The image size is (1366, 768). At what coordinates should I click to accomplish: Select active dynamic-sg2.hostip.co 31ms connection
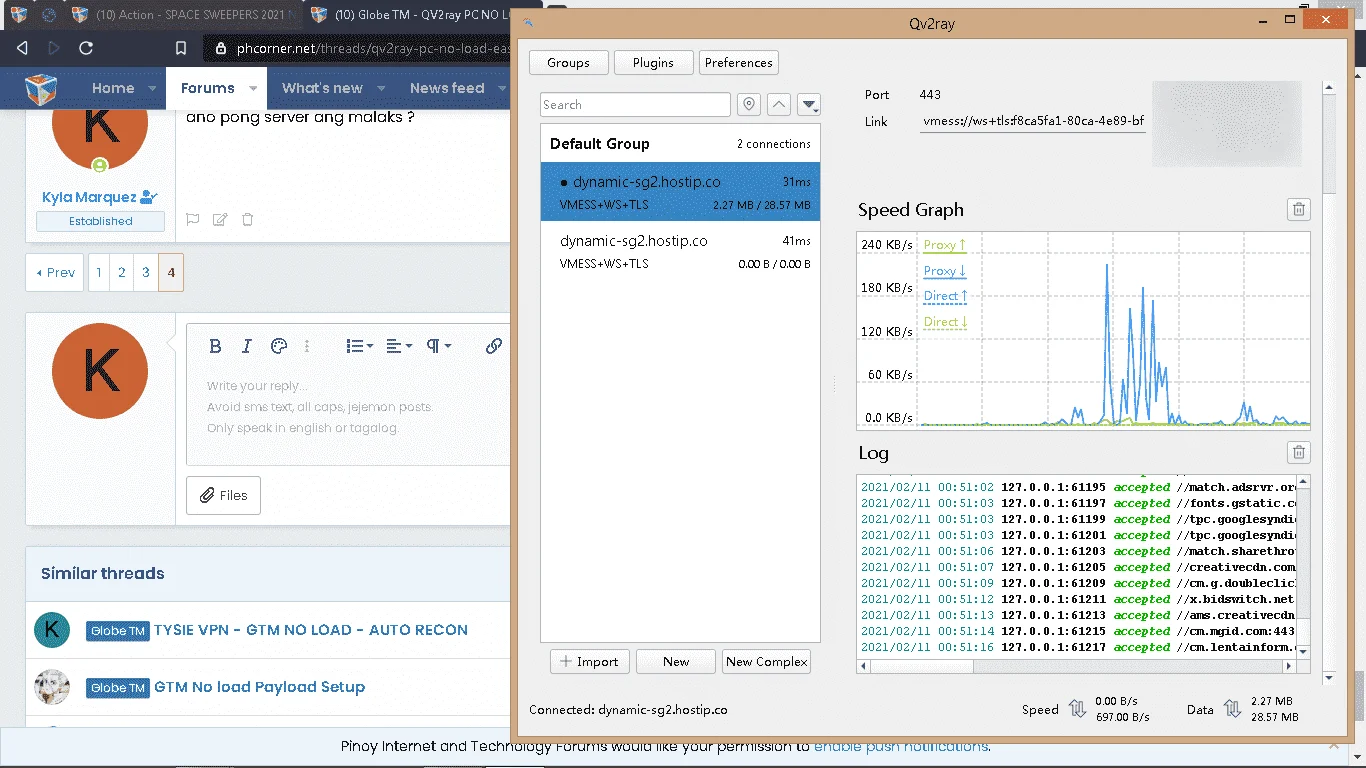(x=680, y=192)
